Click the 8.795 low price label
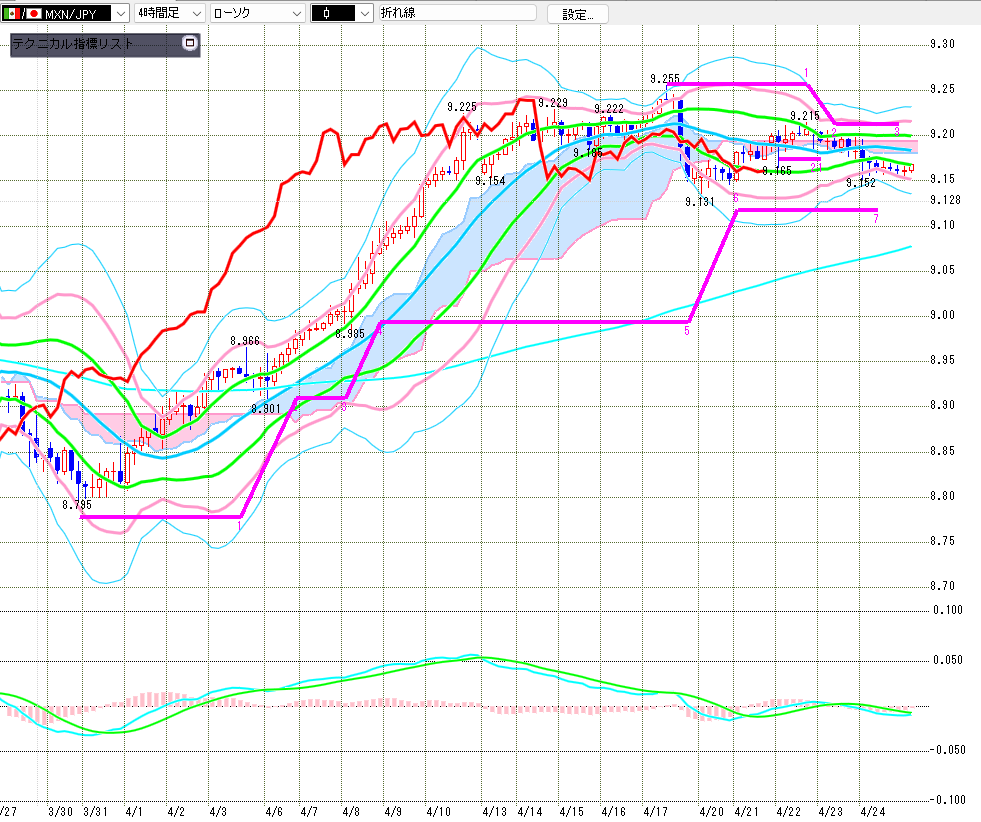The image size is (981, 822). (x=77, y=505)
